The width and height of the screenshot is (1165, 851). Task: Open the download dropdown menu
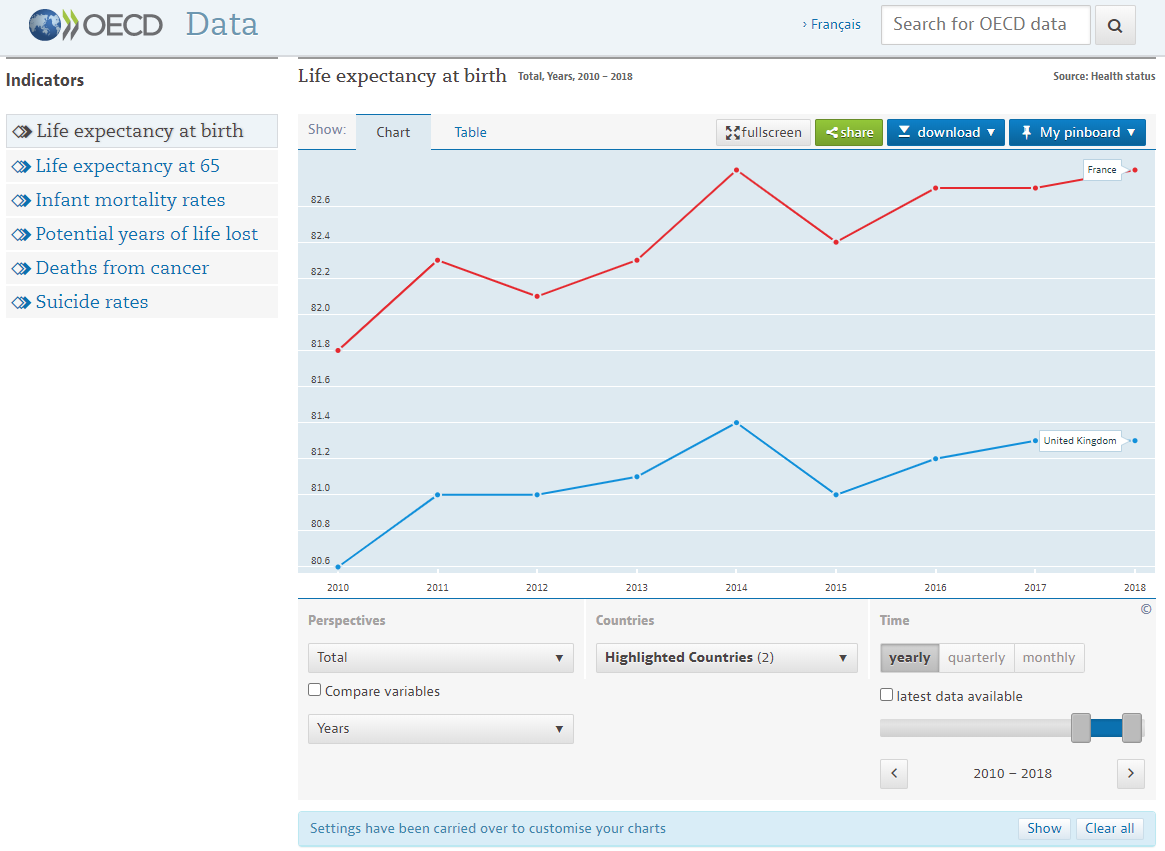click(946, 132)
